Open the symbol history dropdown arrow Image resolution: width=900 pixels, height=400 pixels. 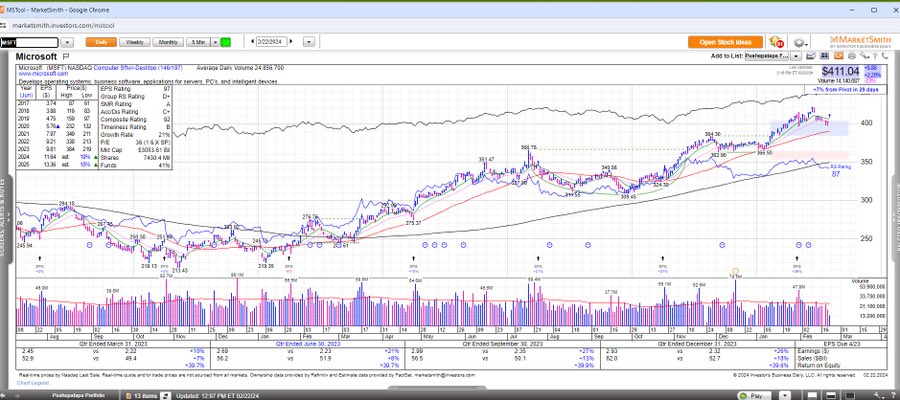[67, 42]
